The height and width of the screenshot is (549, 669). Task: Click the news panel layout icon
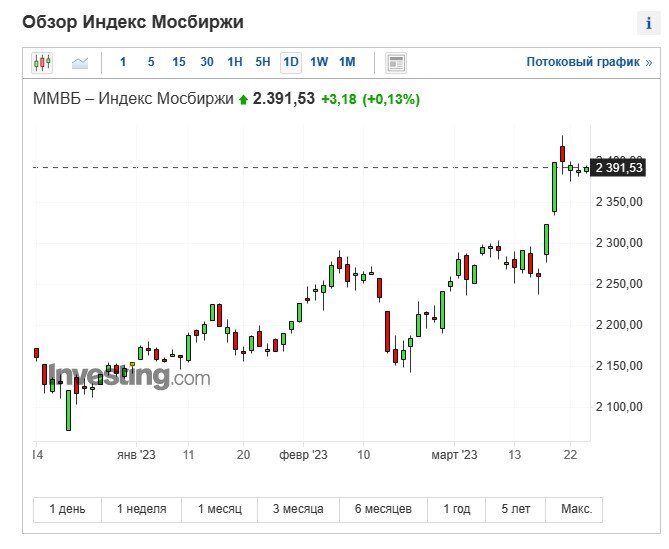pos(396,63)
